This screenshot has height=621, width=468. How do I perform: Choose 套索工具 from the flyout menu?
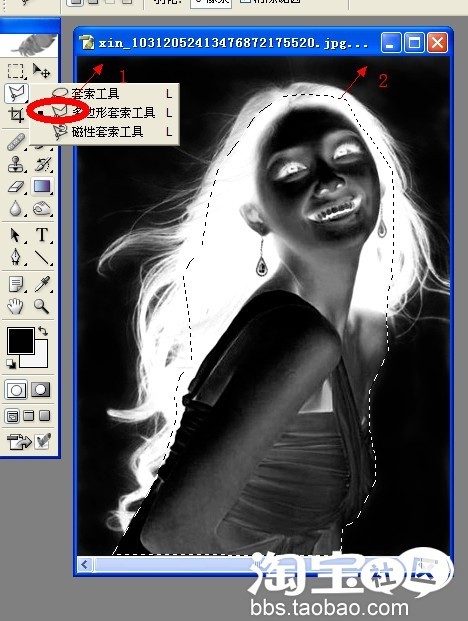click(105, 94)
